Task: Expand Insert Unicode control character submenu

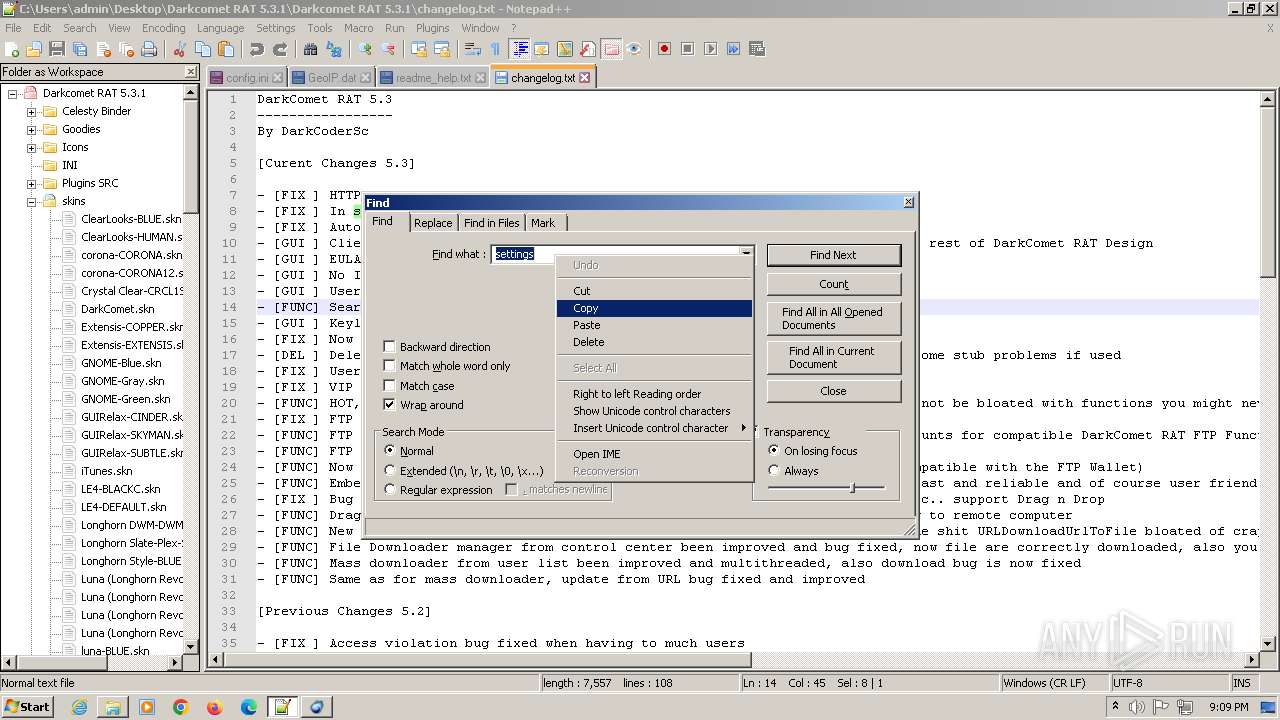Action: pos(654,428)
